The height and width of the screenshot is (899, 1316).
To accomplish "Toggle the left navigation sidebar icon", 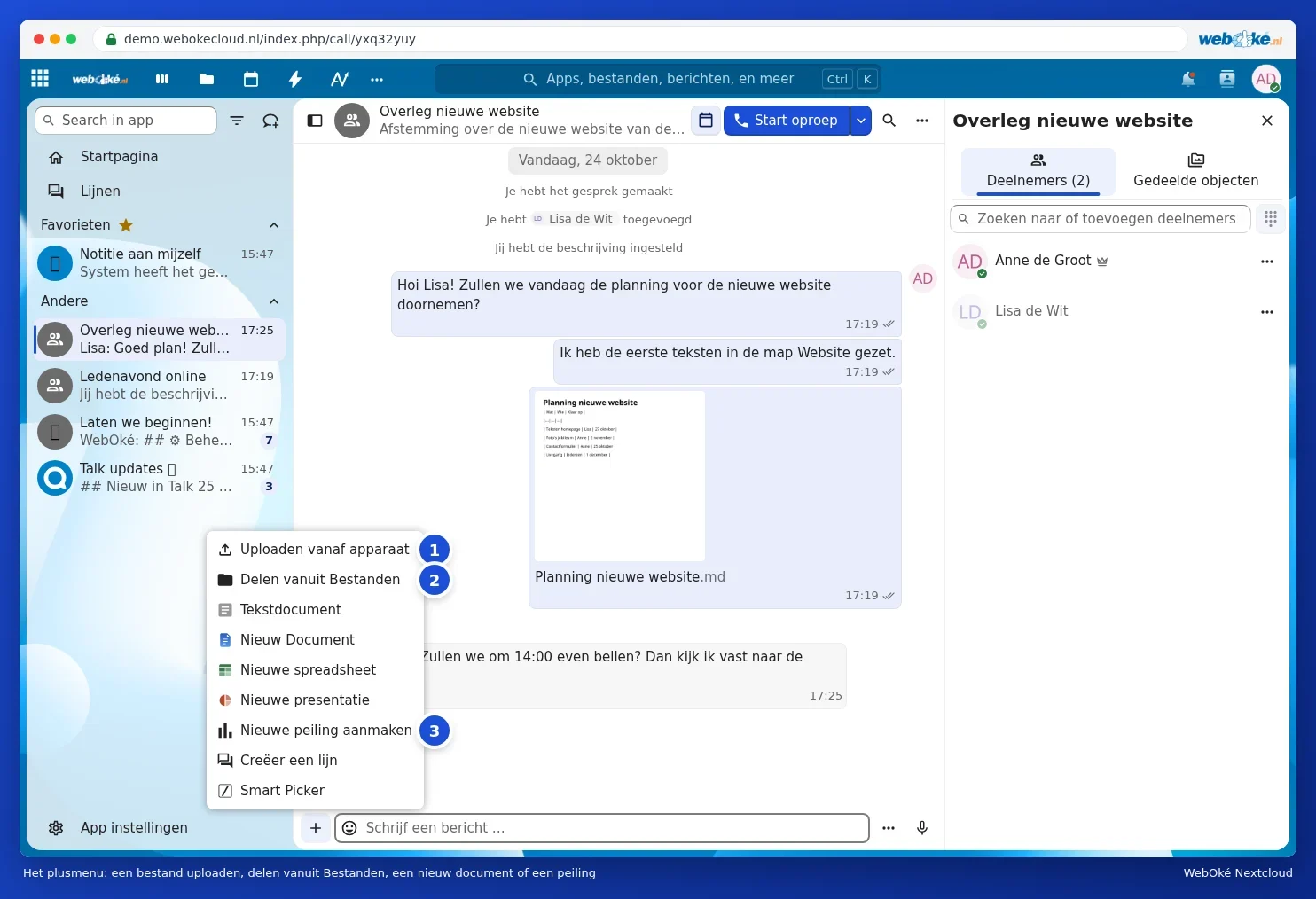I will tap(315, 121).
